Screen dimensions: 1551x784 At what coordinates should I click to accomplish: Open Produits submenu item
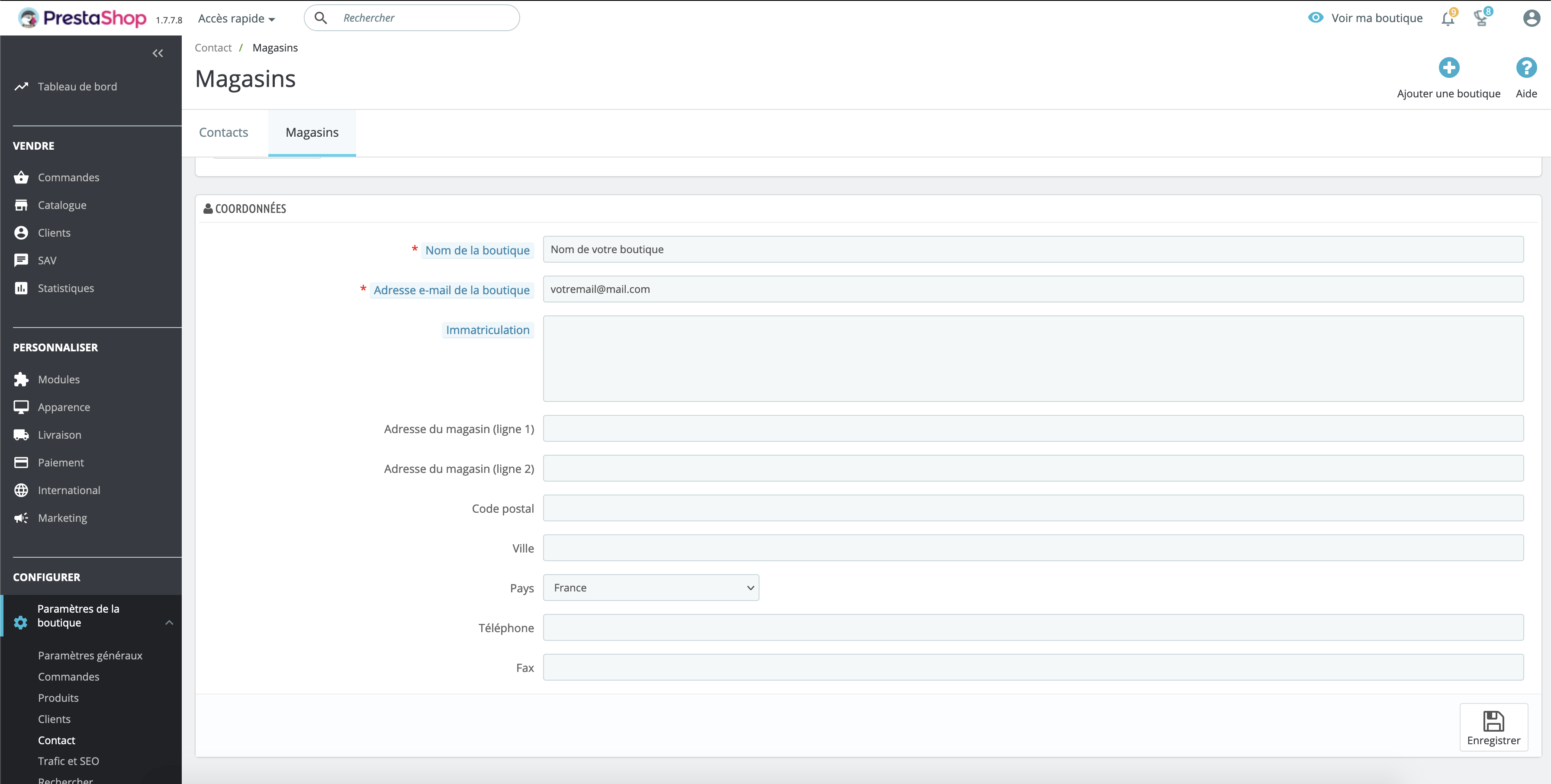click(58, 698)
